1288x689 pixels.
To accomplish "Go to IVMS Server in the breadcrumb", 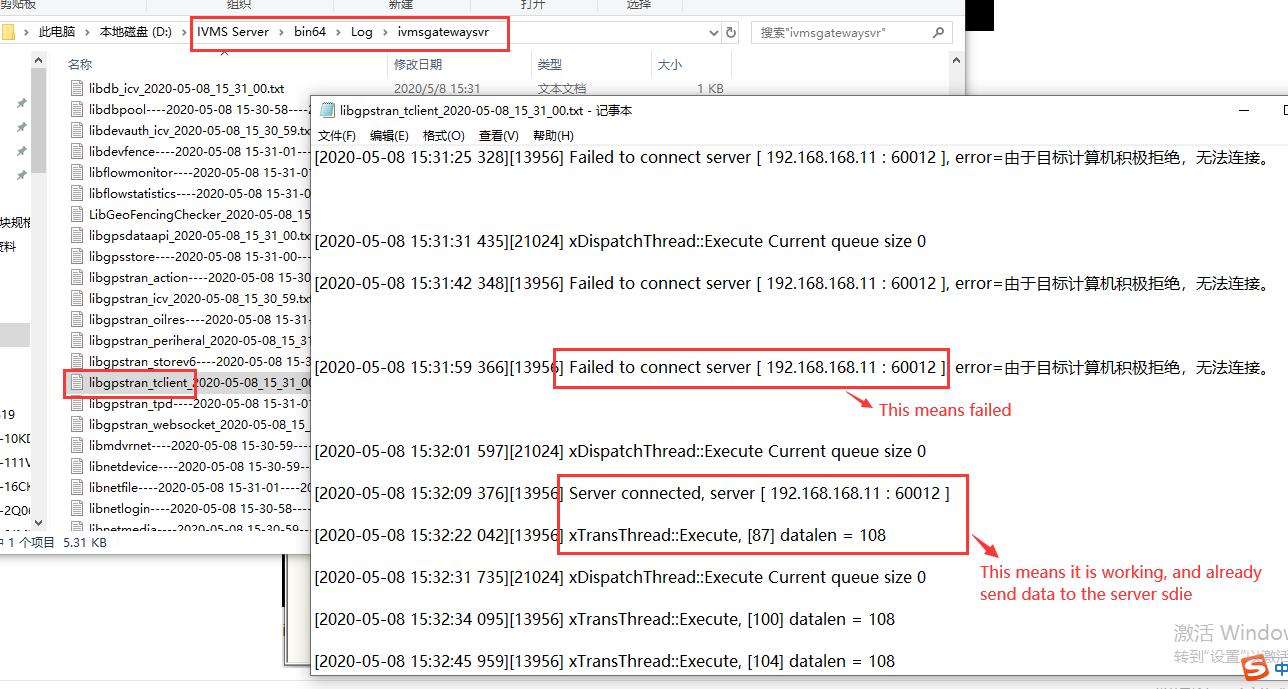I will (x=233, y=32).
